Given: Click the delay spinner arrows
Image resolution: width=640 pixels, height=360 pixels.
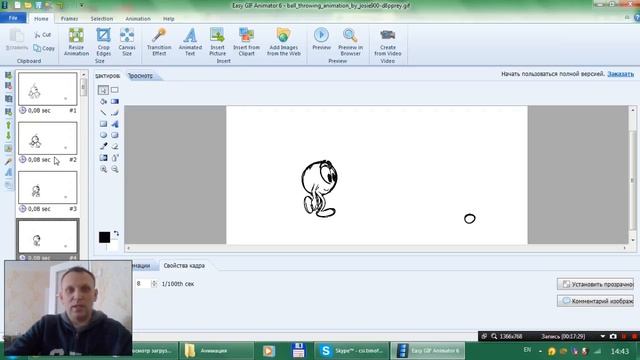Looking at the screenshot, I should point(154,284).
